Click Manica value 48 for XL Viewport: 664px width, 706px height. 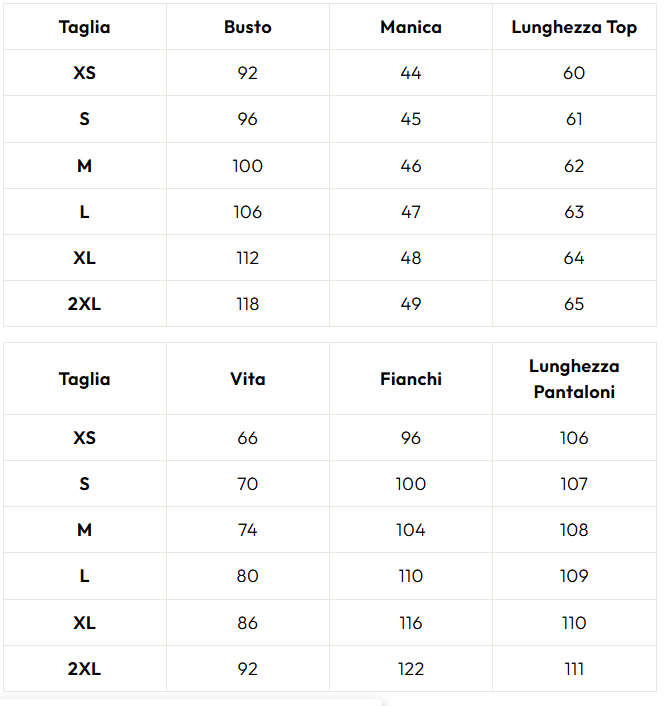pyautogui.click(x=411, y=258)
